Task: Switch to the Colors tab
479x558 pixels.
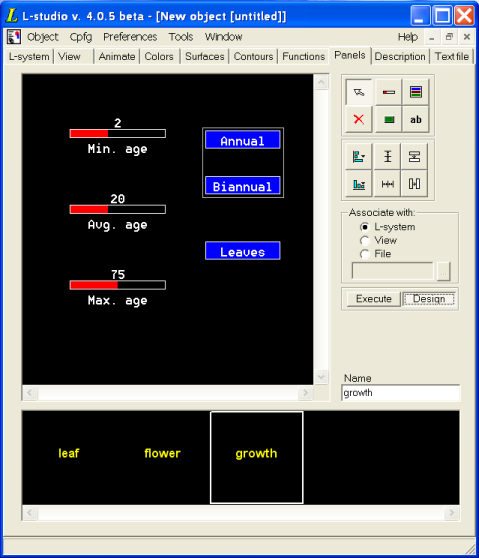Action: [x=159, y=57]
